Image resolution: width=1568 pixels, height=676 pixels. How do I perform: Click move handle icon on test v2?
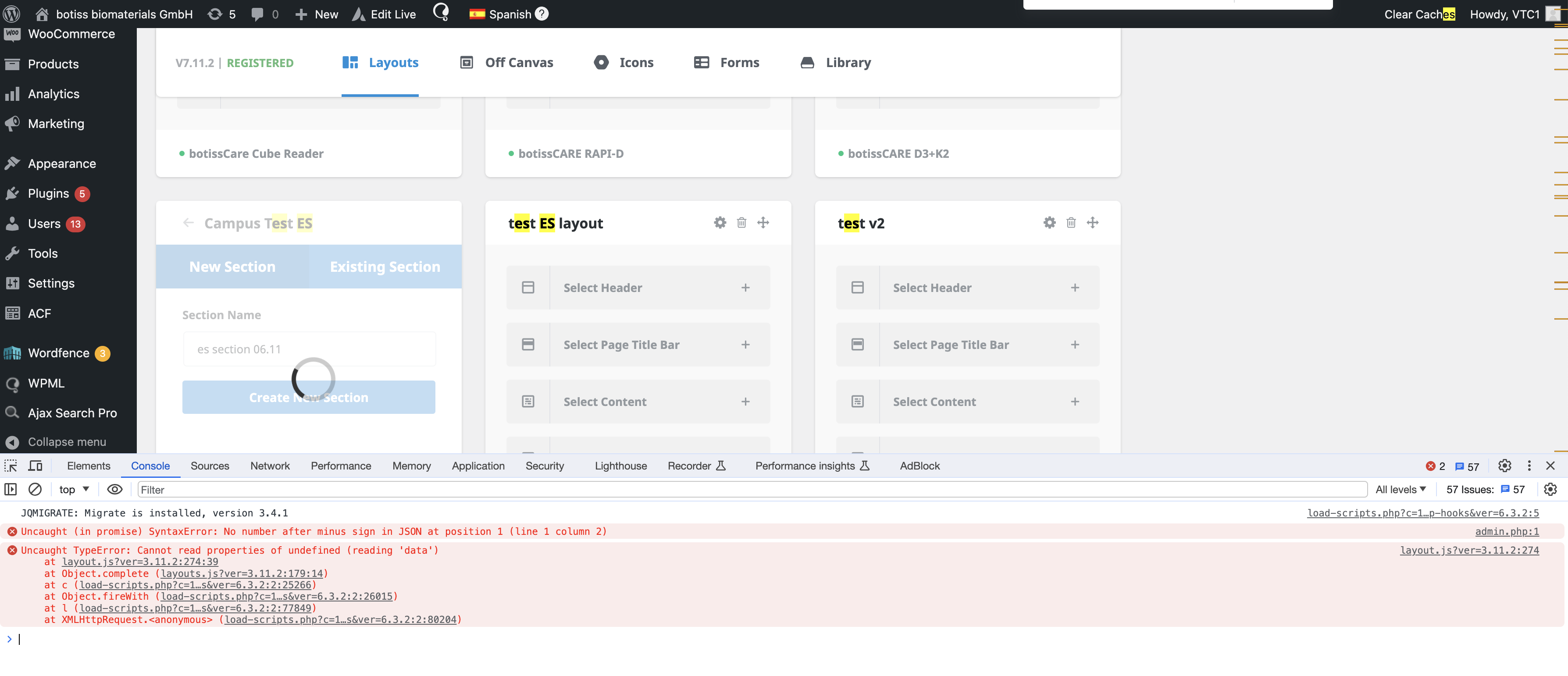pyautogui.click(x=1092, y=222)
